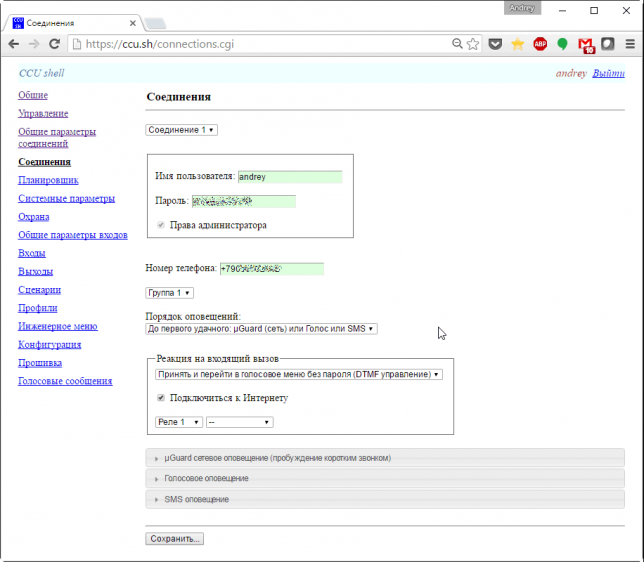Click the forward navigation arrow

pos(34,44)
